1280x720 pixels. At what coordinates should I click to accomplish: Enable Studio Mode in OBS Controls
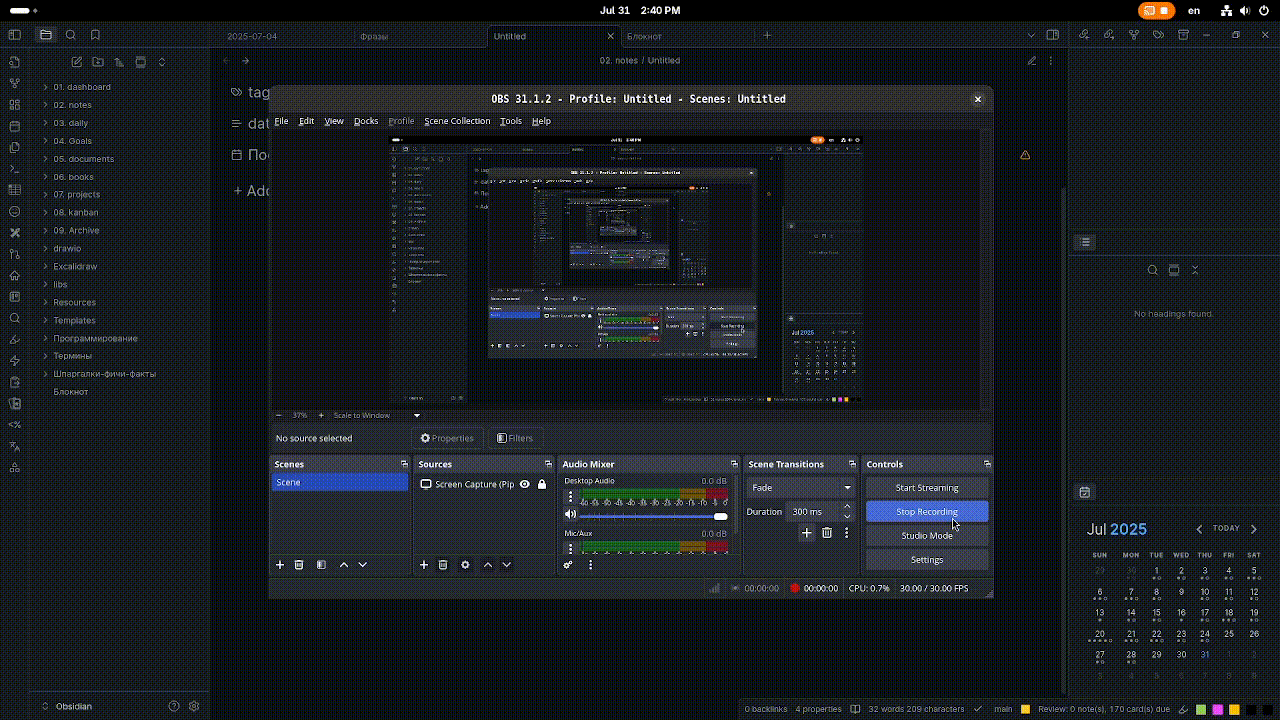(x=927, y=536)
